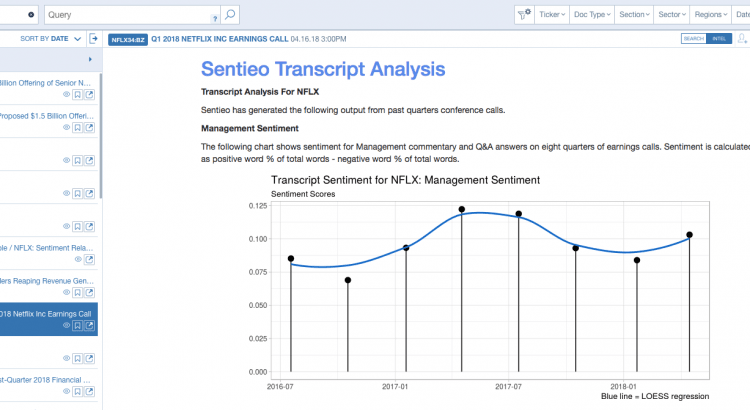Bookmark the Netflix Inc Earnings Call result

(78, 325)
